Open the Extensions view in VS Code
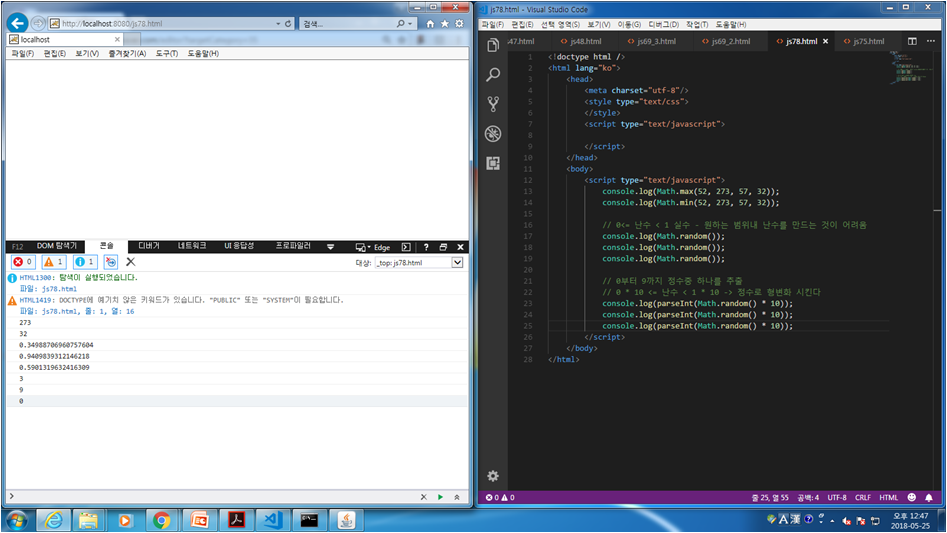 point(493,163)
